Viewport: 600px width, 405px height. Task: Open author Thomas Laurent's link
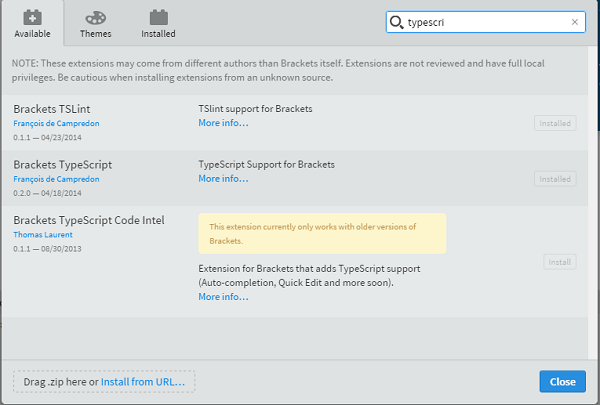pyautogui.click(x=43, y=234)
